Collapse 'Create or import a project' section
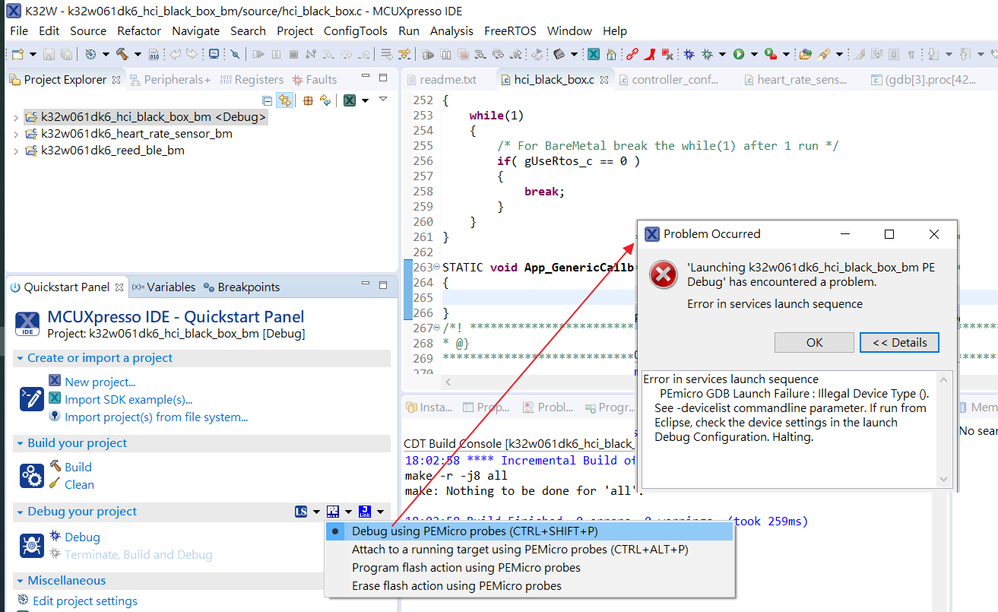The width and height of the screenshot is (998, 612). pyautogui.click(x=20, y=358)
